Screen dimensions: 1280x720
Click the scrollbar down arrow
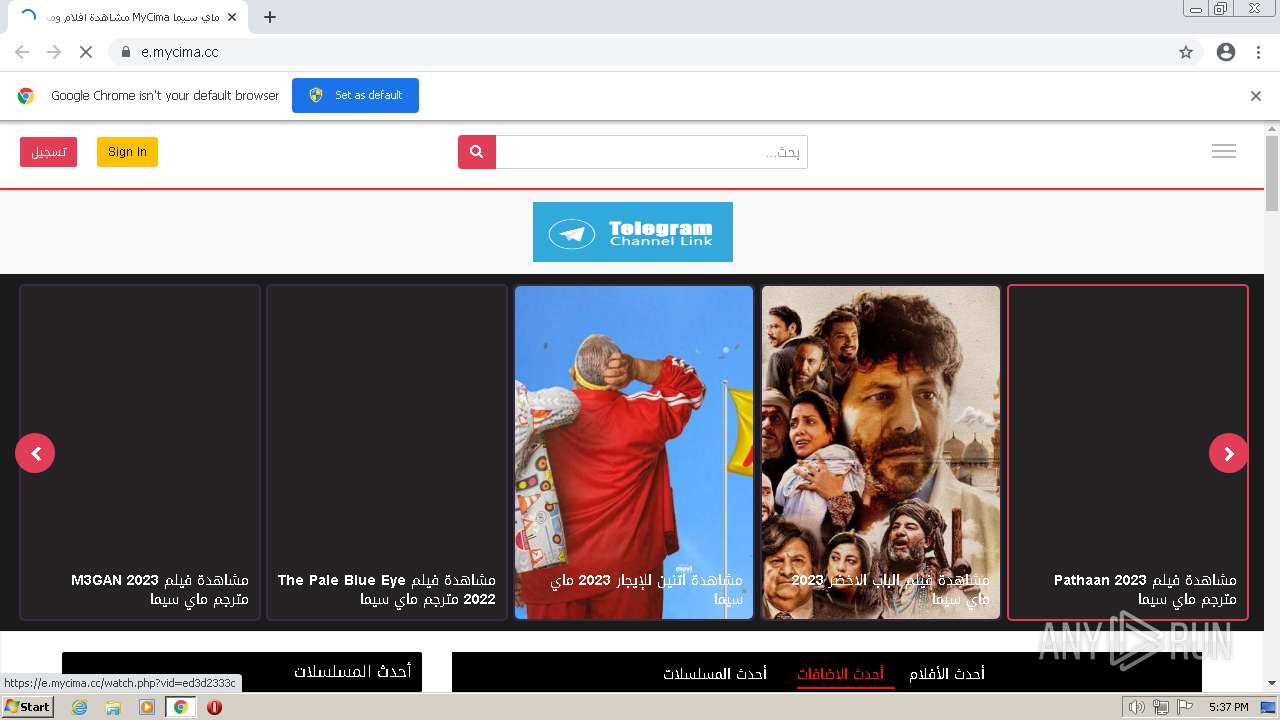(x=1272, y=684)
